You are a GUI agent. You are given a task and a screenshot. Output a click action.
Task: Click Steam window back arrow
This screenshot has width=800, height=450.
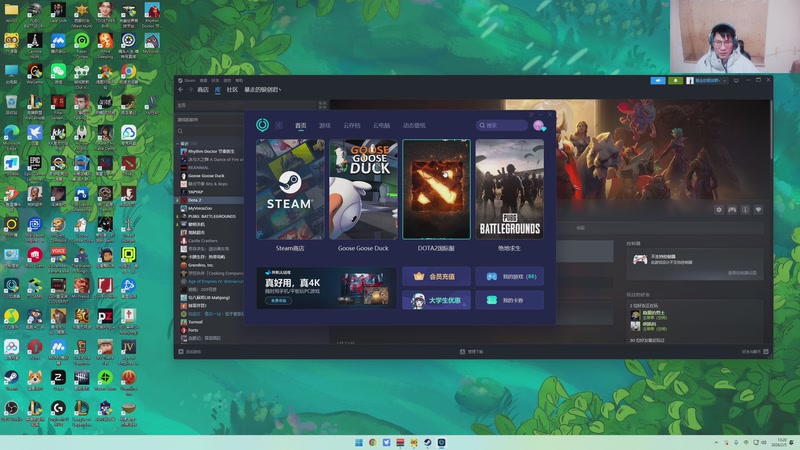pyautogui.click(x=181, y=89)
